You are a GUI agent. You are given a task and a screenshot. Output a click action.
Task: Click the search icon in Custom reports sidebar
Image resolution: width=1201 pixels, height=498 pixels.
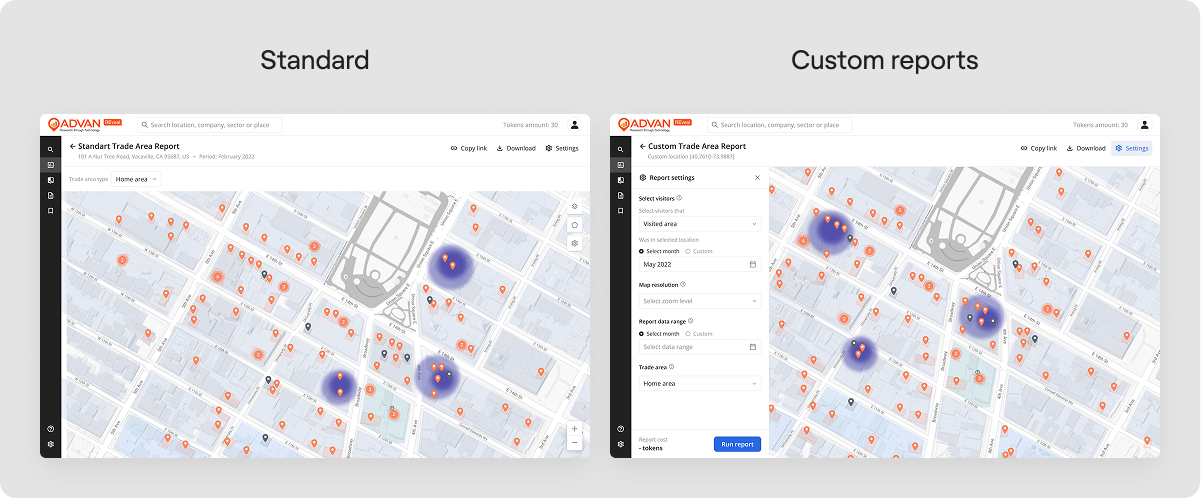[x=620, y=149]
